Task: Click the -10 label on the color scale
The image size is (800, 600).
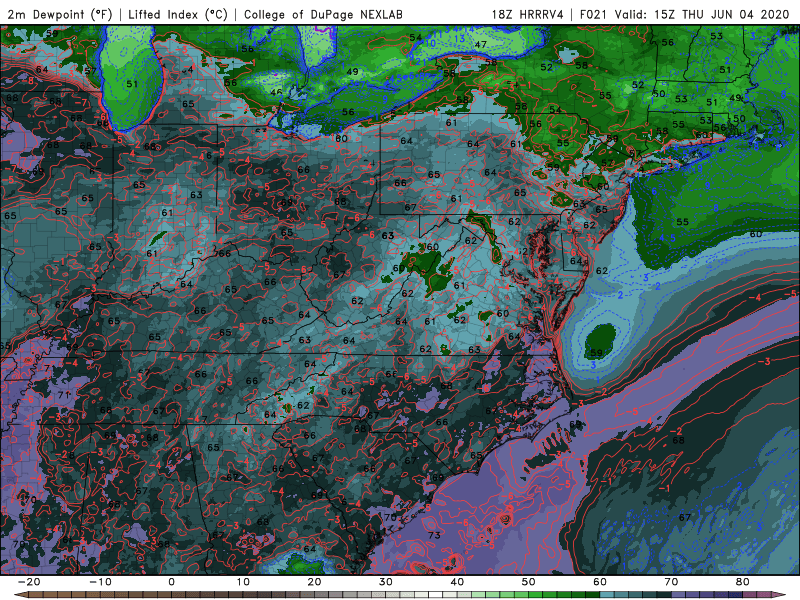Action: pos(100,582)
